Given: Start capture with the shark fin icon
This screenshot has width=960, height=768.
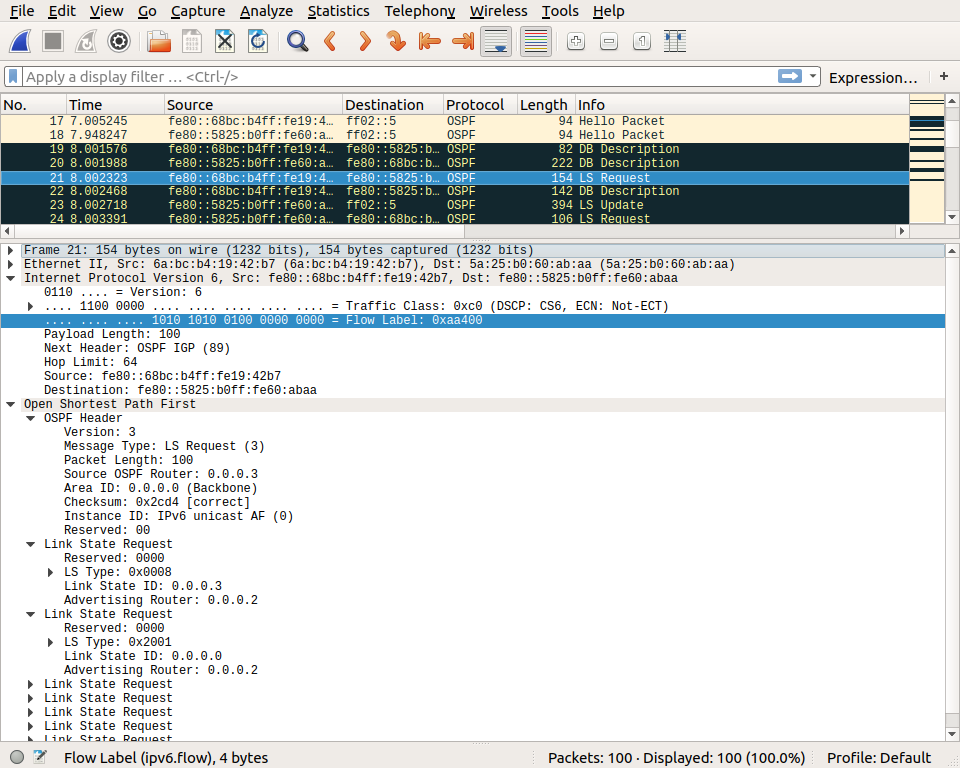Looking at the screenshot, I should (x=20, y=42).
